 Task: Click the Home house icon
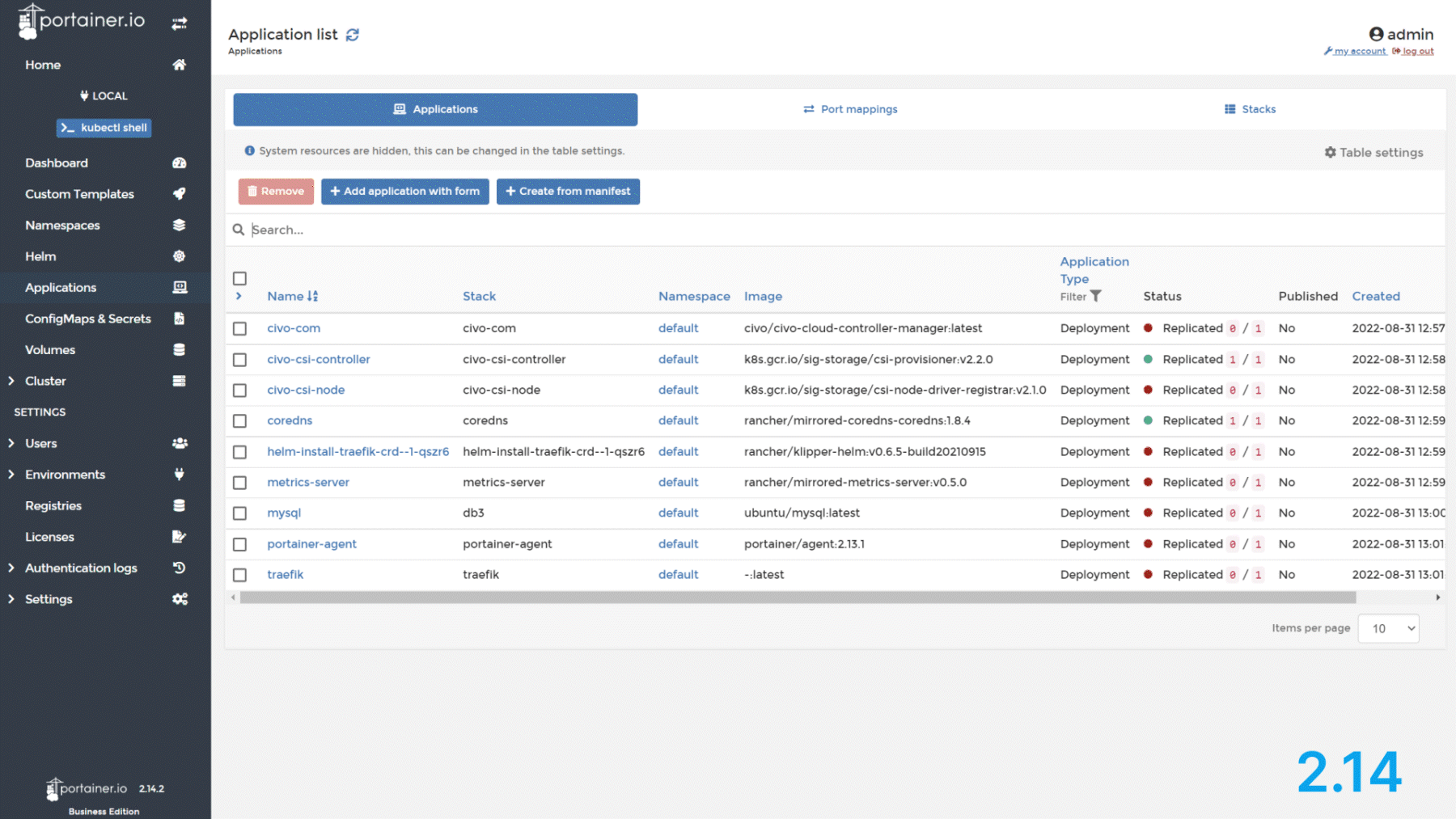pos(180,65)
